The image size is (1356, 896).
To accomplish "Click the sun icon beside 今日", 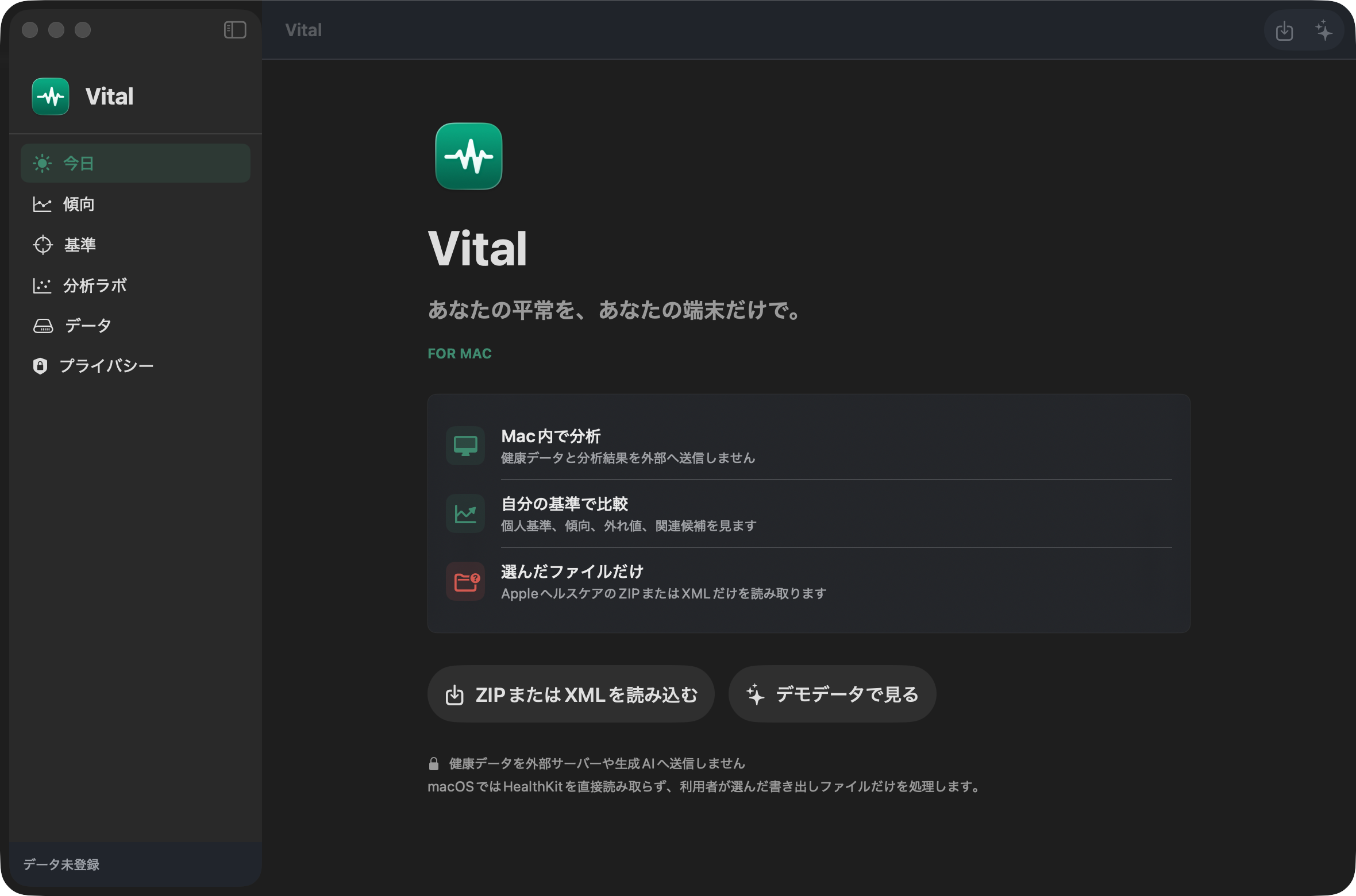I will click(42, 163).
